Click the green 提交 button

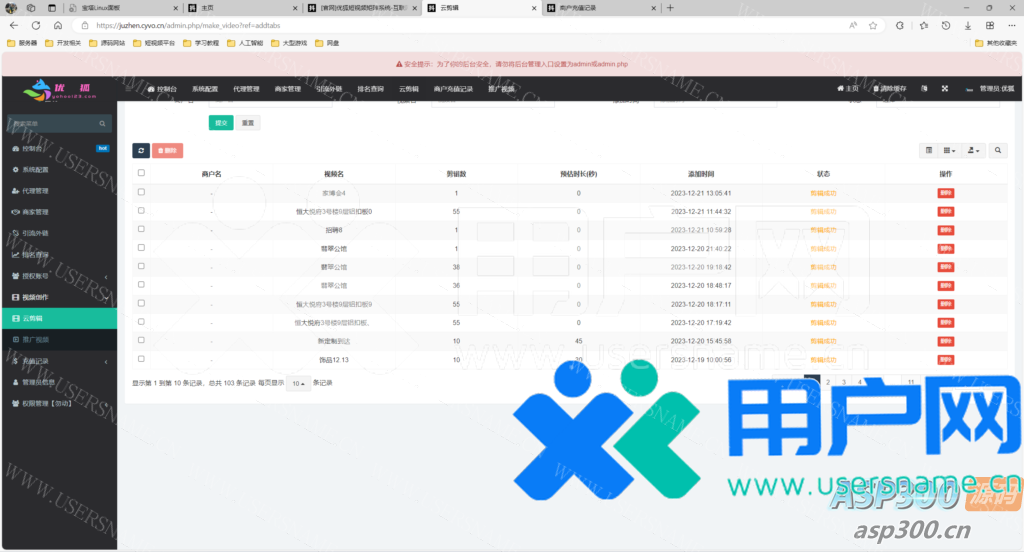click(x=220, y=123)
